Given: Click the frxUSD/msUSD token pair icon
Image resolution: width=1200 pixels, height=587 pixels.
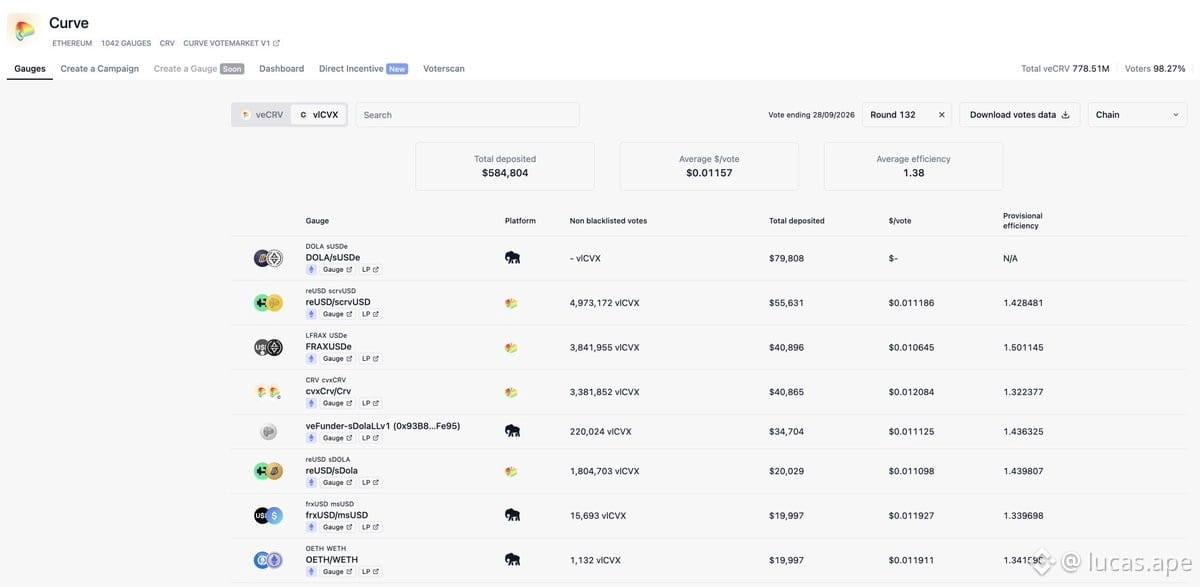Looking at the screenshot, I should (x=268, y=516).
